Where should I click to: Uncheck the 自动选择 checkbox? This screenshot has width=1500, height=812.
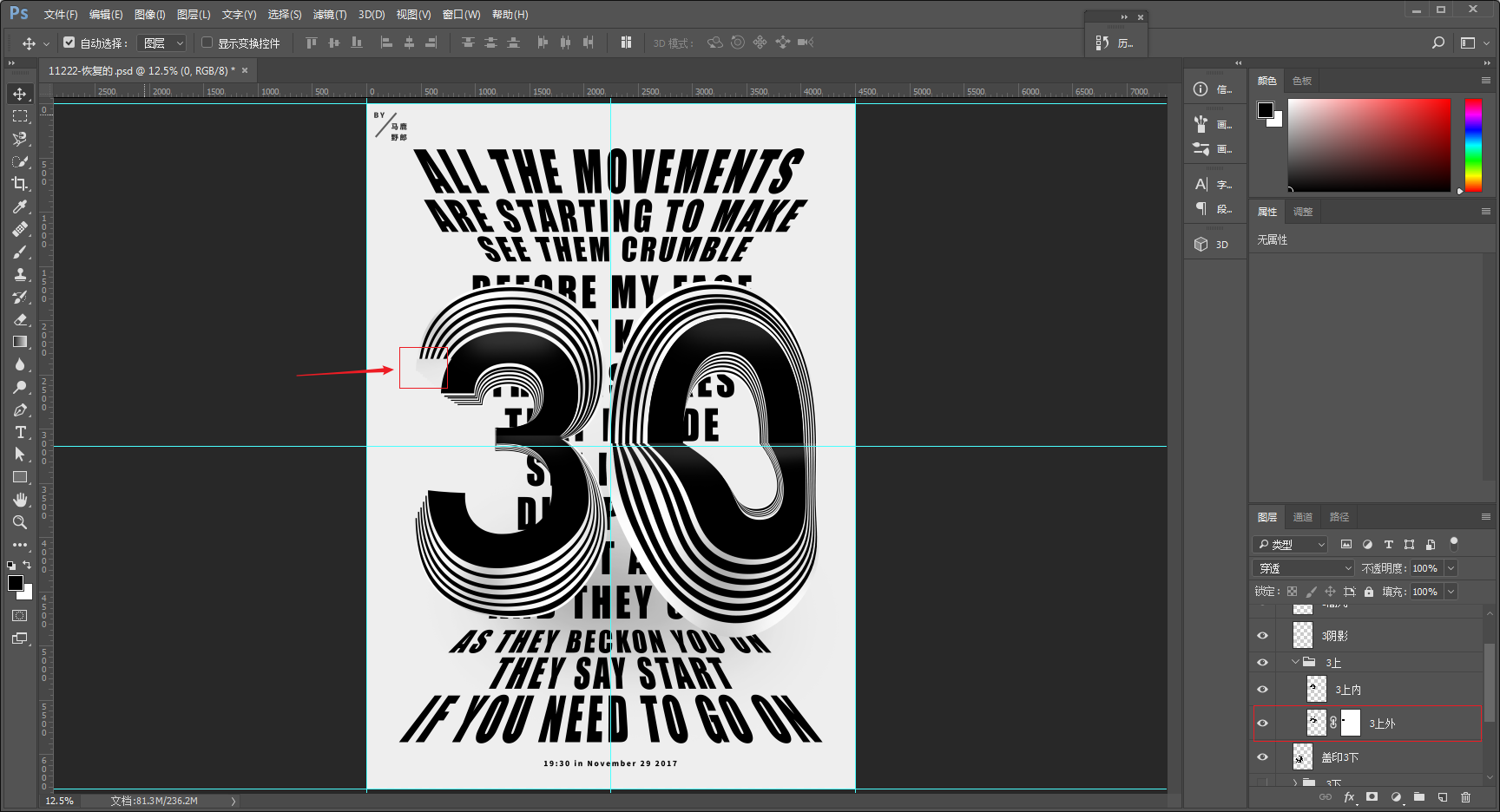tap(69, 42)
